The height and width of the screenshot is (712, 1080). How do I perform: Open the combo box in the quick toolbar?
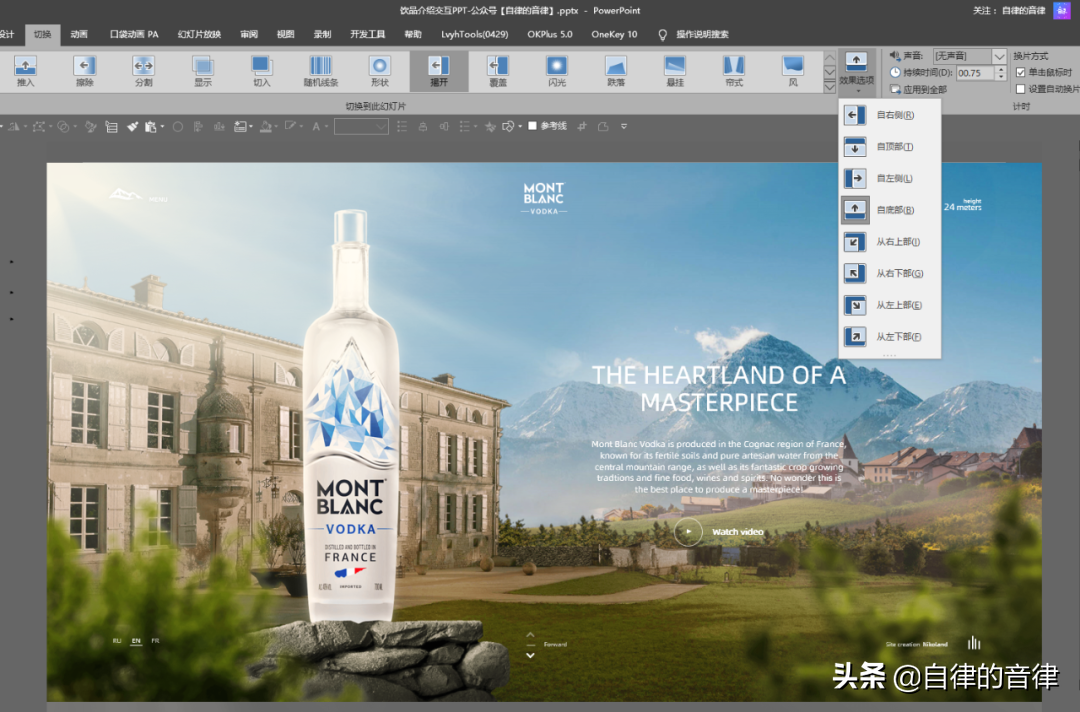pos(361,127)
